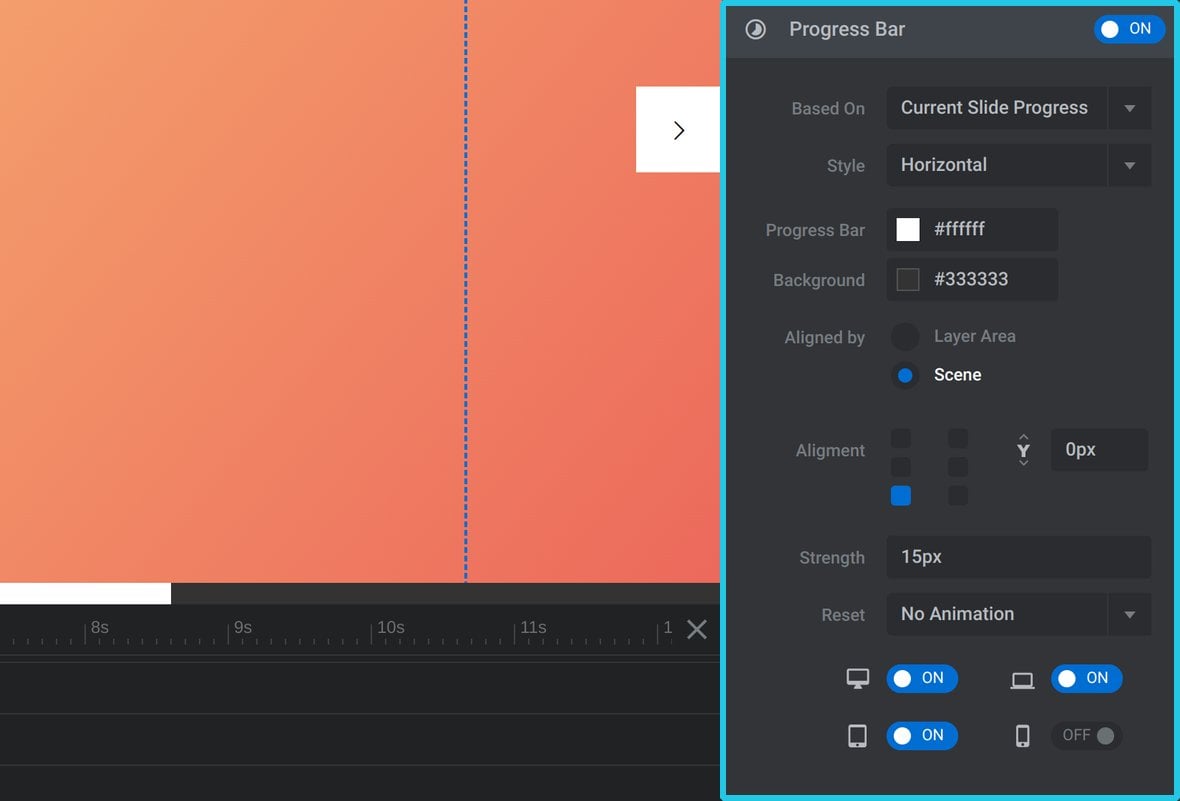Click the tablet device icon
The width and height of the screenshot is (1180, 801).
coord(857,736)
